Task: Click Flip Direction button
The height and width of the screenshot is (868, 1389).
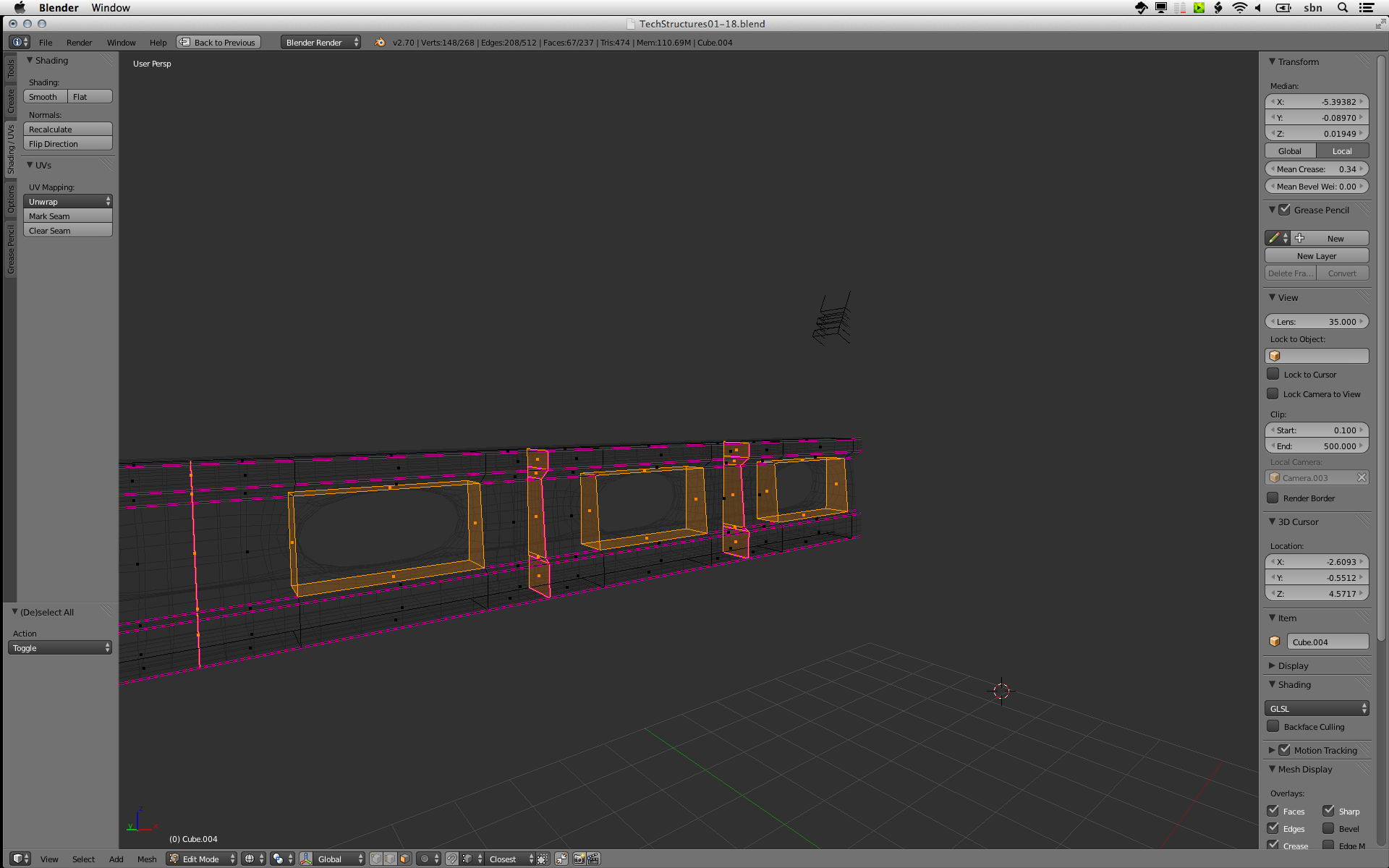Action: point(68,144)
